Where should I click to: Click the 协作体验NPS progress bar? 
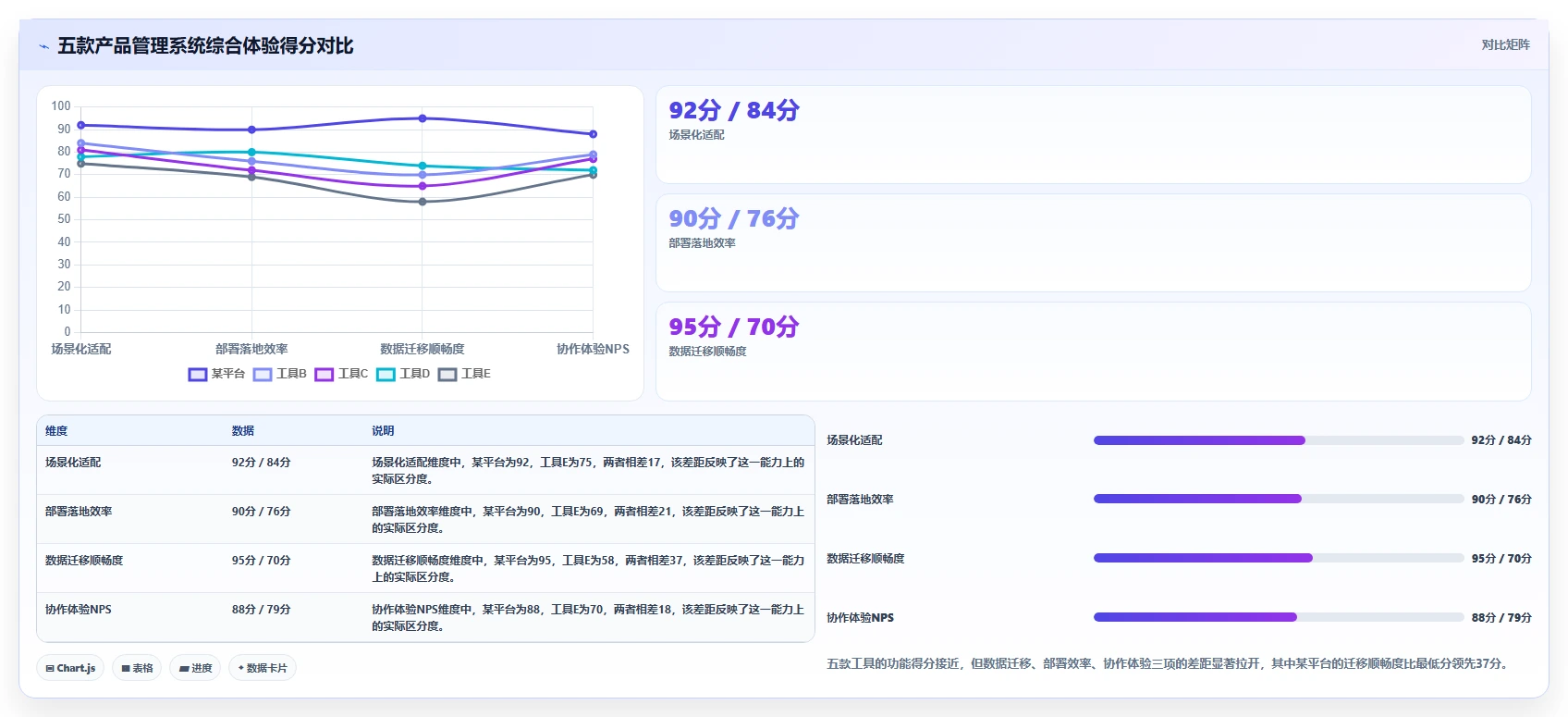[1279, 617]
